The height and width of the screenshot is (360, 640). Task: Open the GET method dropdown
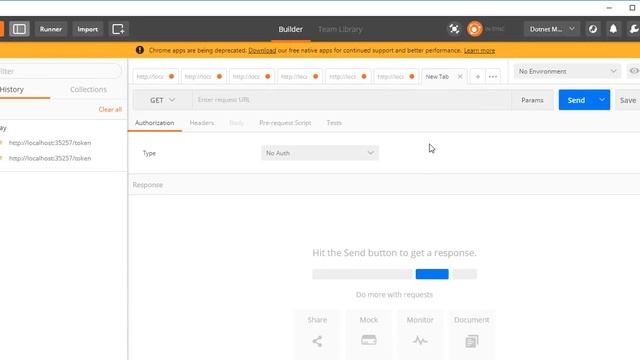162,100
